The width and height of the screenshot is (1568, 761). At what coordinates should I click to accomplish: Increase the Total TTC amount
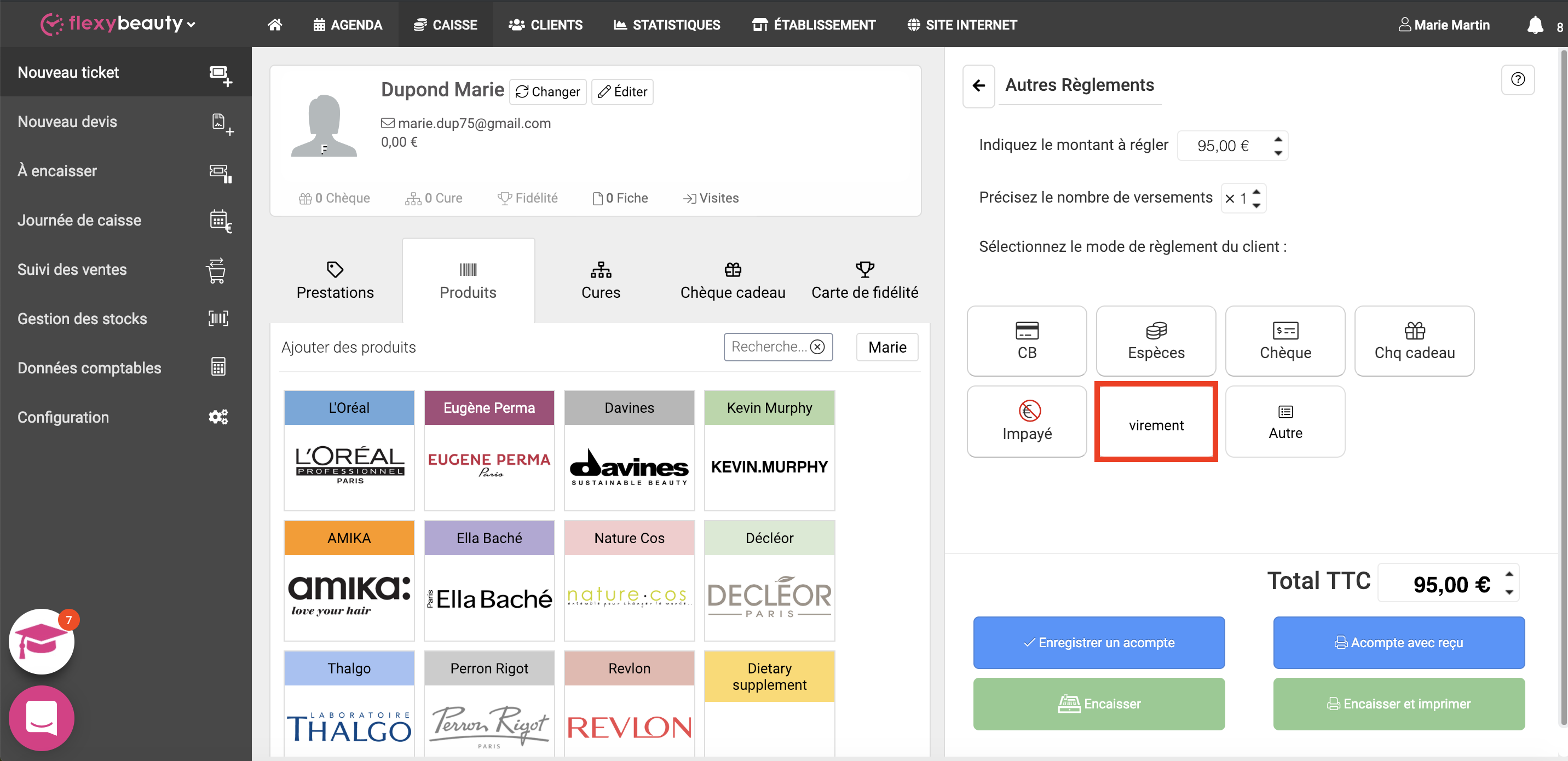click(x=1508, y=574)
